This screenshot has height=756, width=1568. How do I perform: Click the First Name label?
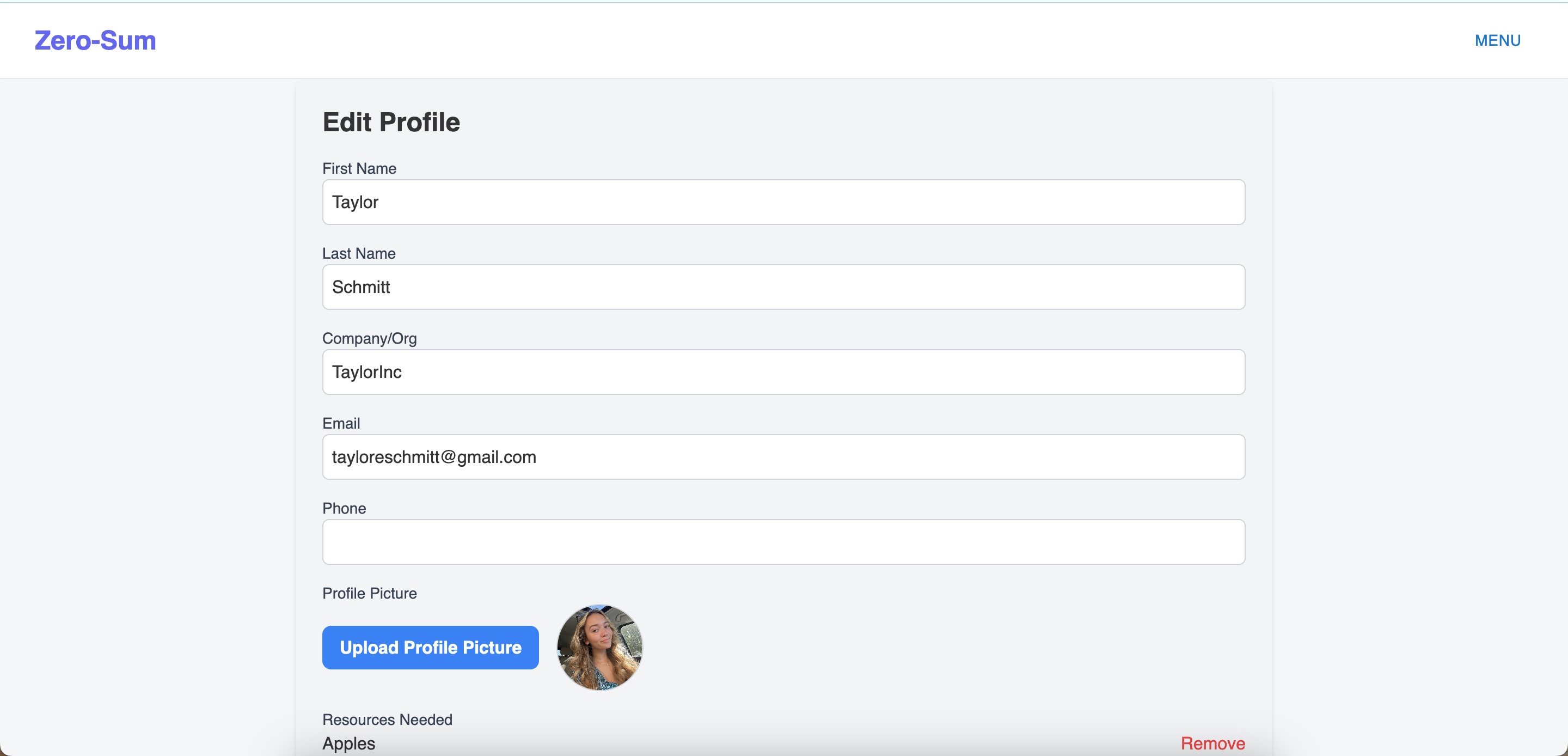[x=359, y=169]
